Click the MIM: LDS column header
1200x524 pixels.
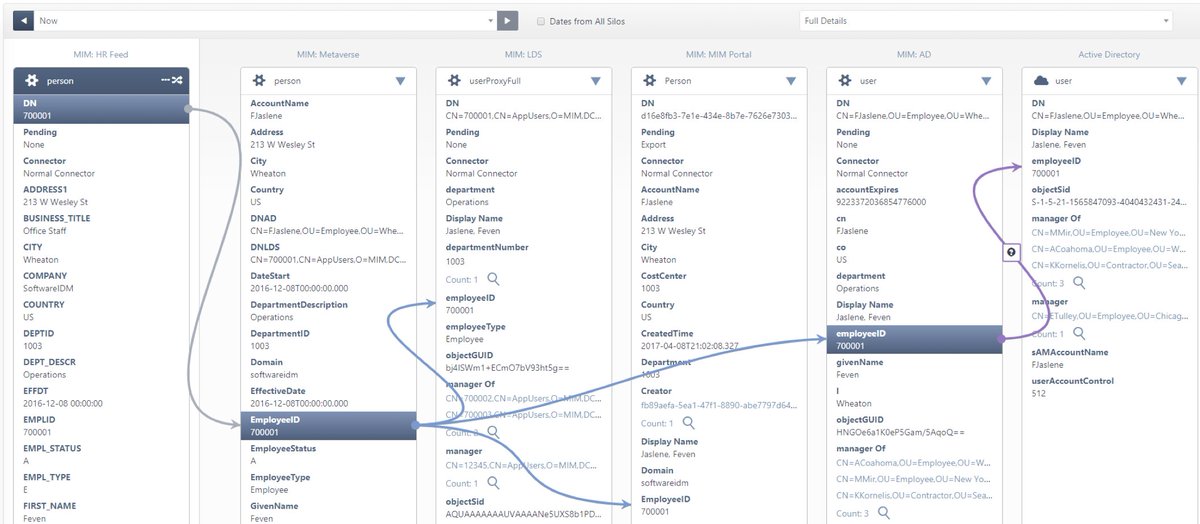(523, 55)
